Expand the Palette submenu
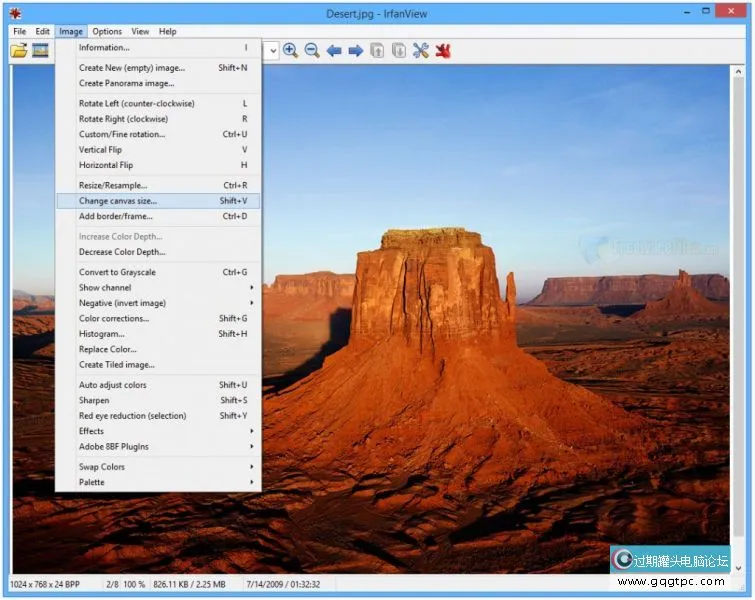The image size is (755, 600). point(158,482)
